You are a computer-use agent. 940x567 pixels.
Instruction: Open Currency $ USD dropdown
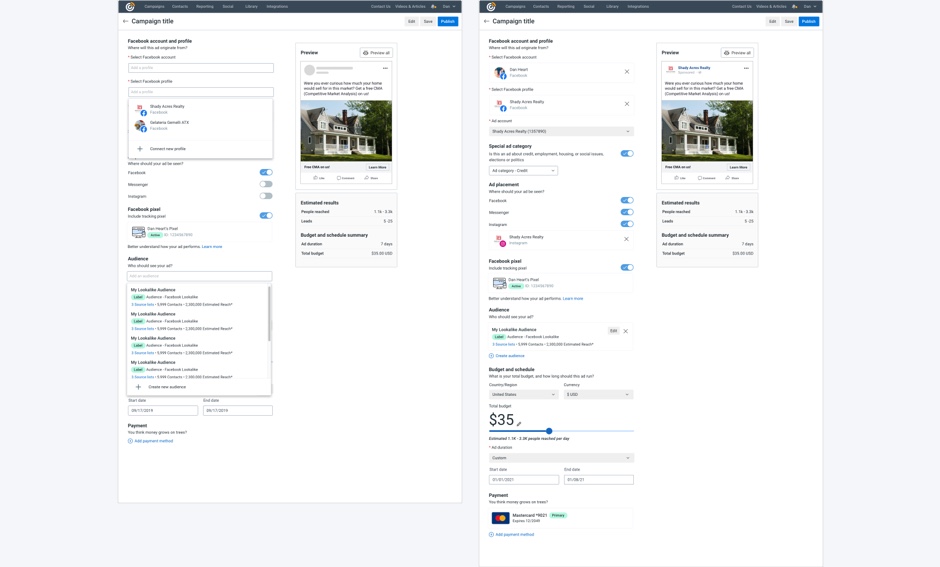[x=599, y=394]
